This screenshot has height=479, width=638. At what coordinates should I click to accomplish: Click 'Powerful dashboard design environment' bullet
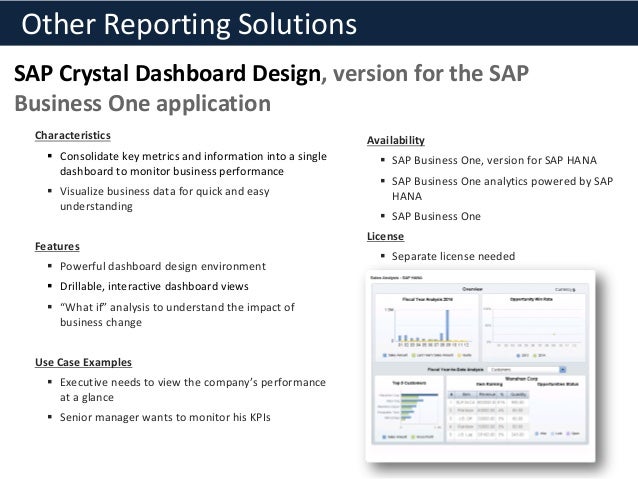coord(163,266)
